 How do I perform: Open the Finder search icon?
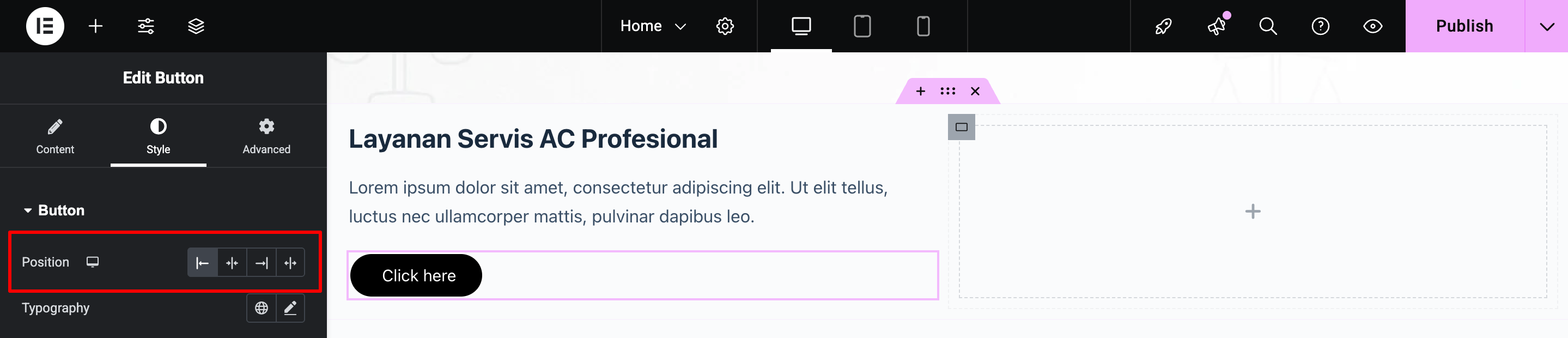[x=1268, y=26]
